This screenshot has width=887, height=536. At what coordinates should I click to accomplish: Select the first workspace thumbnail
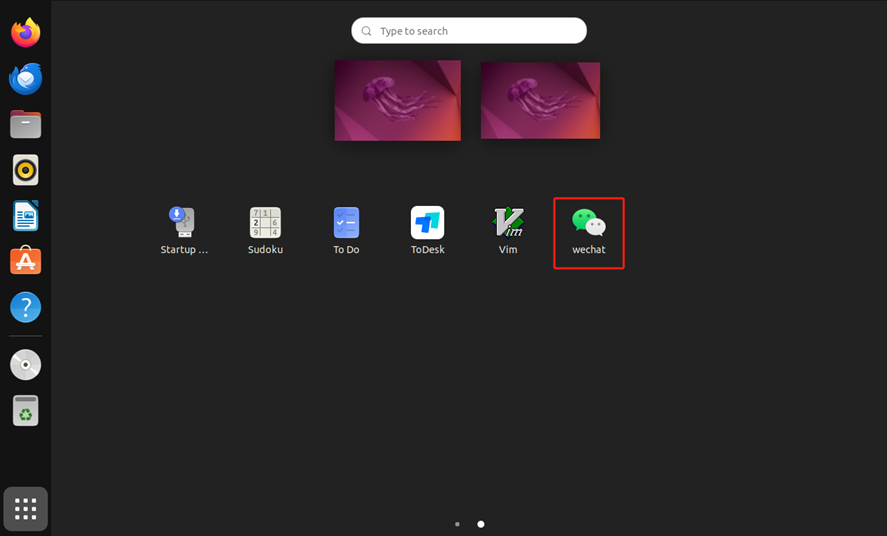(398, 101)
